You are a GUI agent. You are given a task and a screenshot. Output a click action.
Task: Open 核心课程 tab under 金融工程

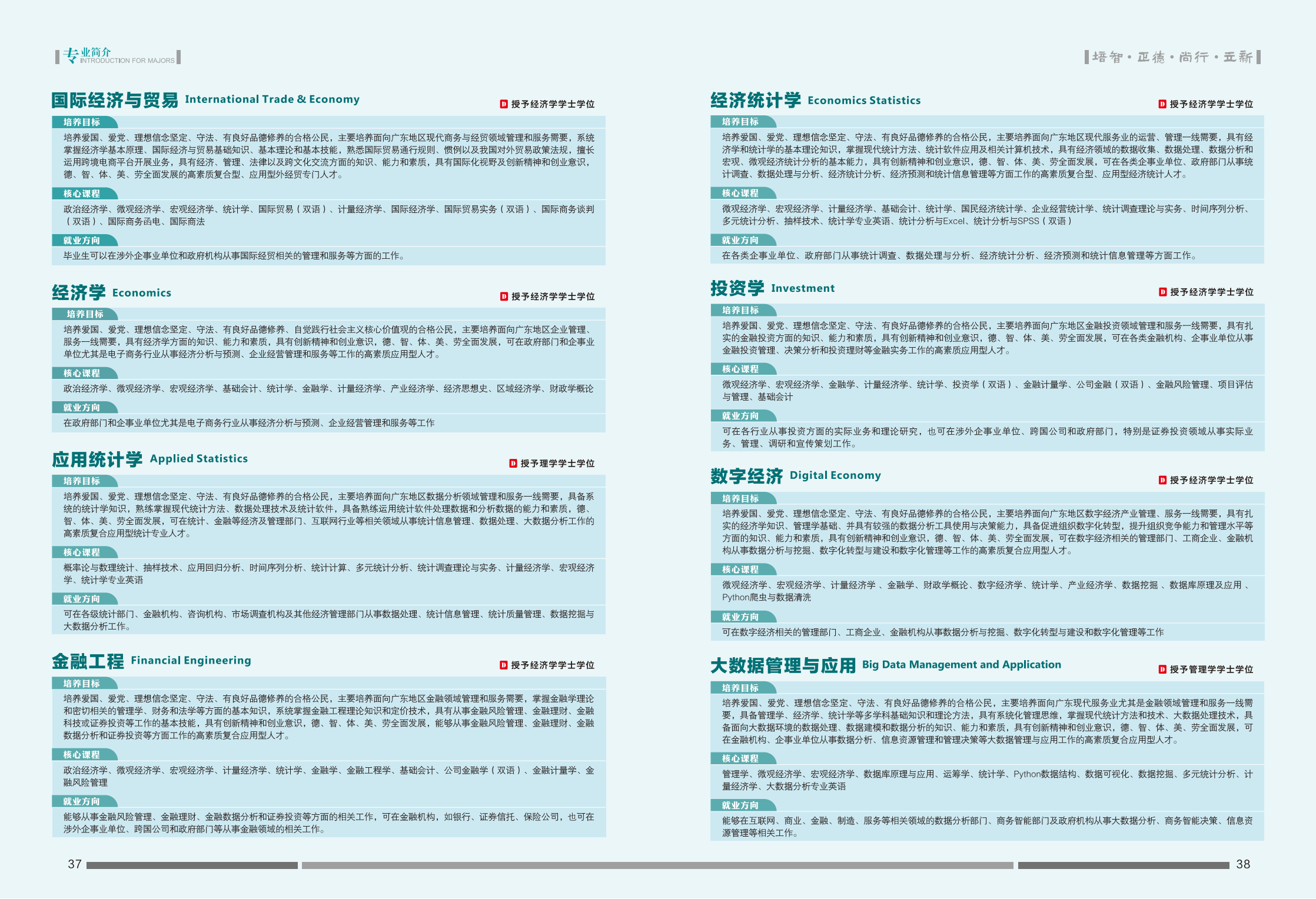point(85,755)
